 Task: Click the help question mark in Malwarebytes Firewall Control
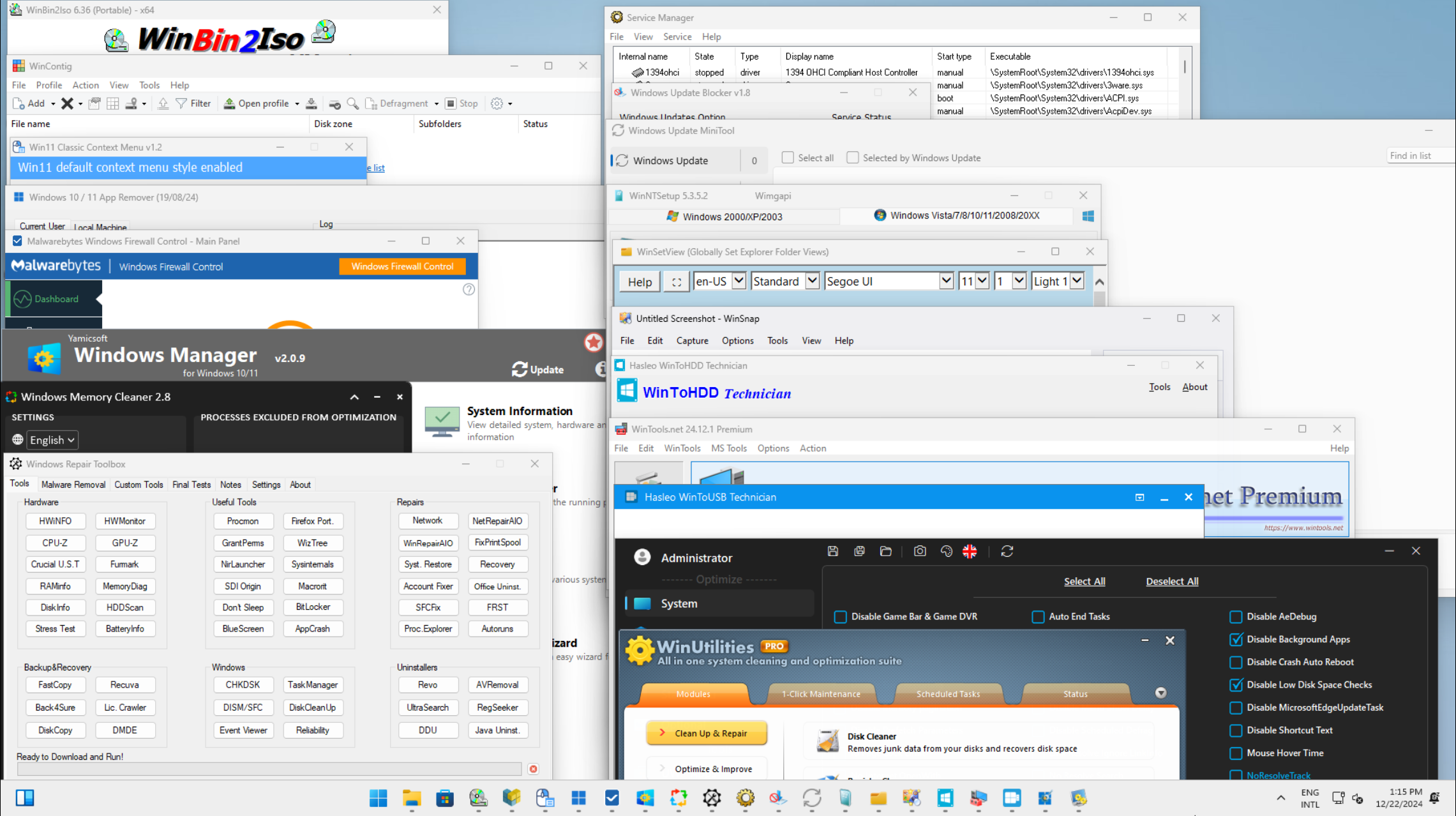click(469, 289)
